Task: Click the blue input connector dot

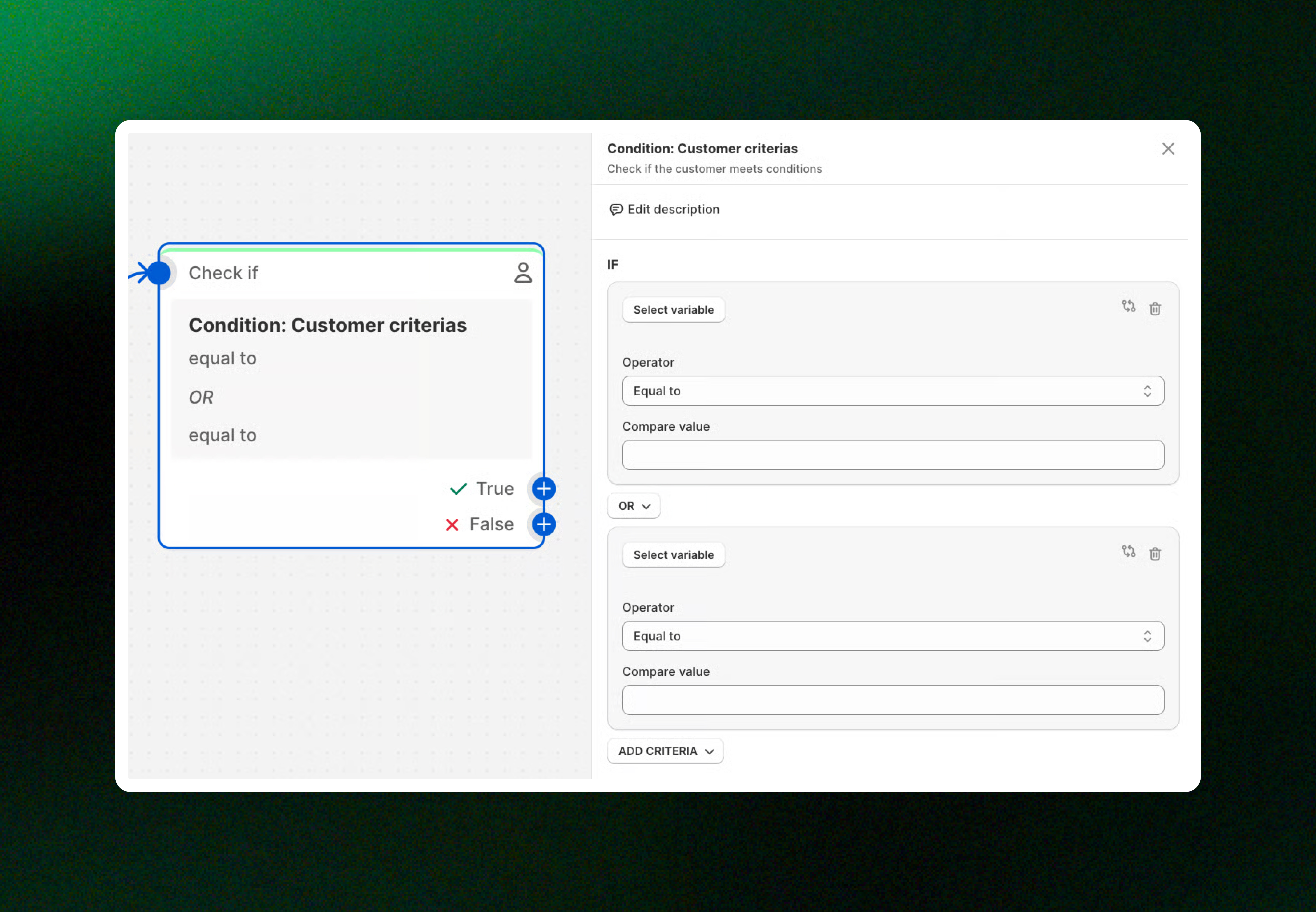Action: [159, 273]
